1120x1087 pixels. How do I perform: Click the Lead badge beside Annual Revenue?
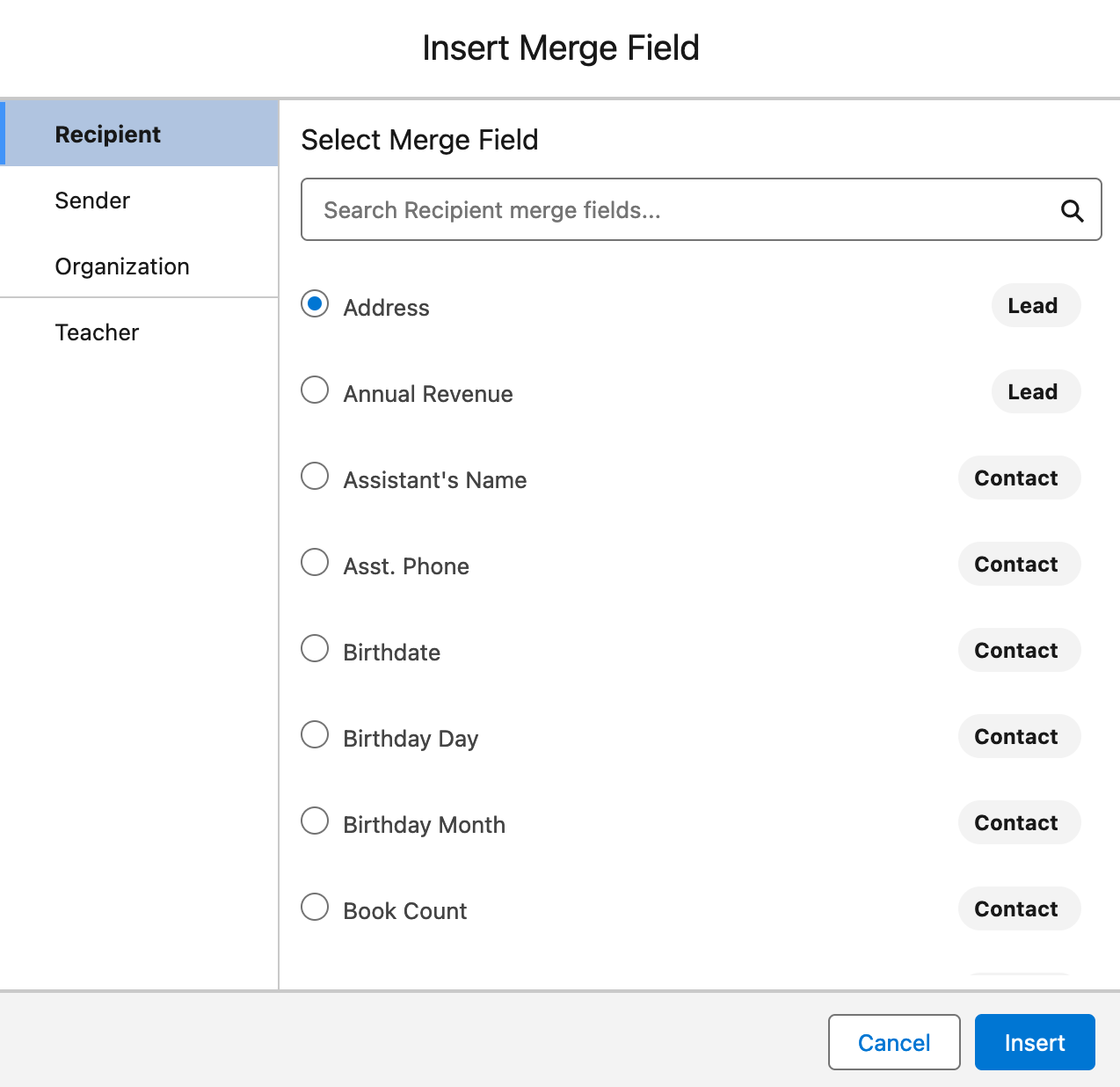[1035, 392]
